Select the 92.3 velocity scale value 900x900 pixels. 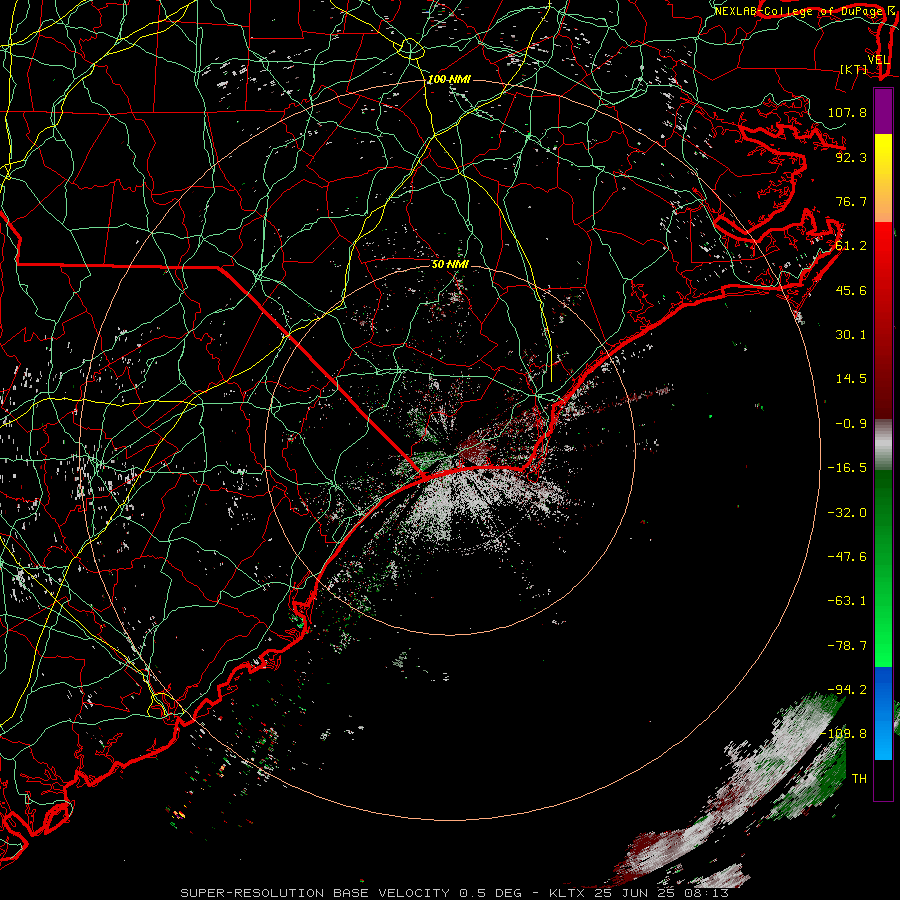pos(851,157)
